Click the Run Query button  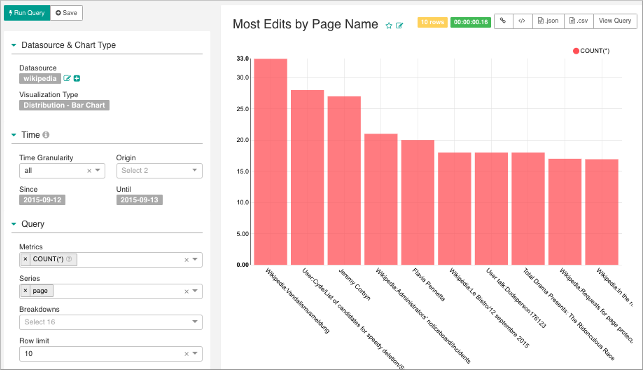(27, 13)
